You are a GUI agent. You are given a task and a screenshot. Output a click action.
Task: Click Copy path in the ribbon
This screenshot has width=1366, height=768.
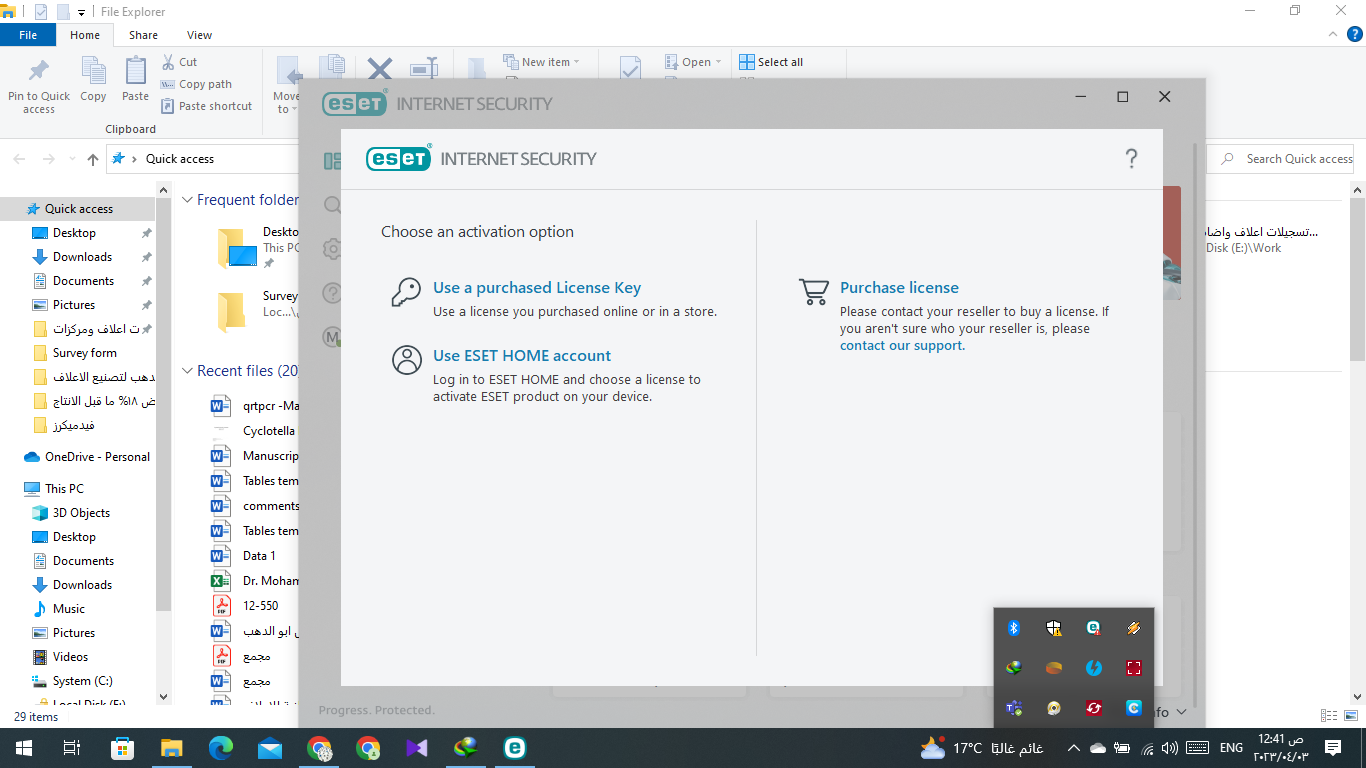click(x=196, y=84)
